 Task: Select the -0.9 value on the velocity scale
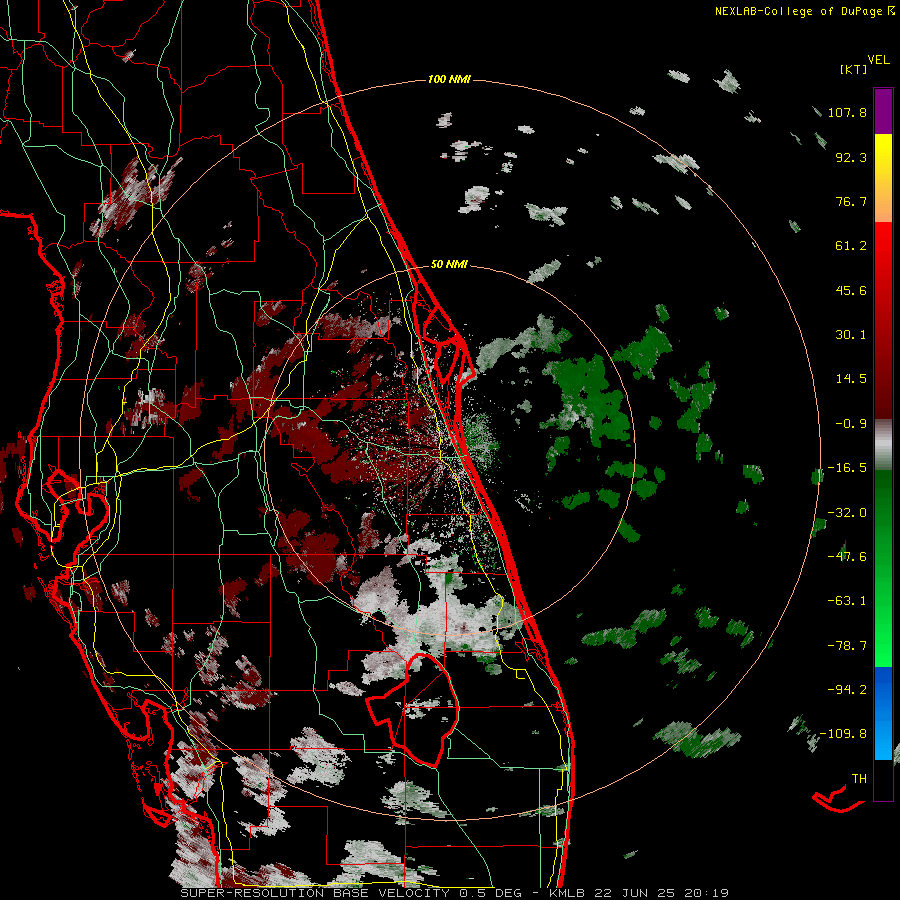pyautogui.click(x=851, y=424)
